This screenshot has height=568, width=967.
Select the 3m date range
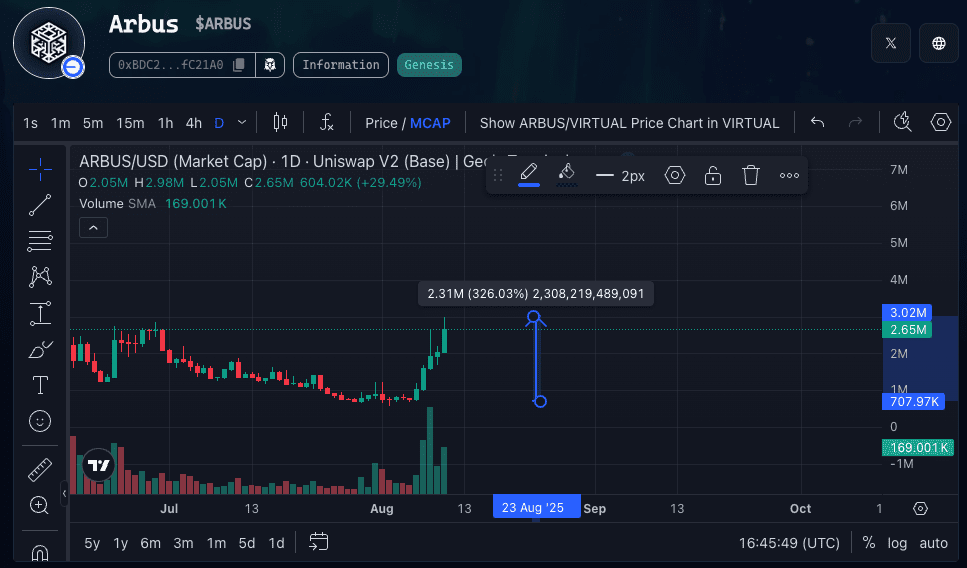183,543
